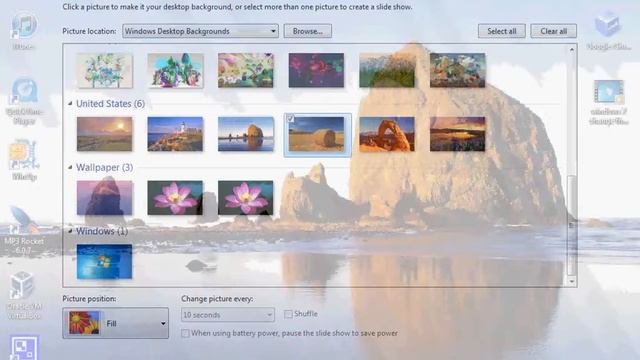The height and width of the screenshot is (360, 640).
Task: Select the first pastel tree artwork thumbnail in top row
Action: pos(104,70)
